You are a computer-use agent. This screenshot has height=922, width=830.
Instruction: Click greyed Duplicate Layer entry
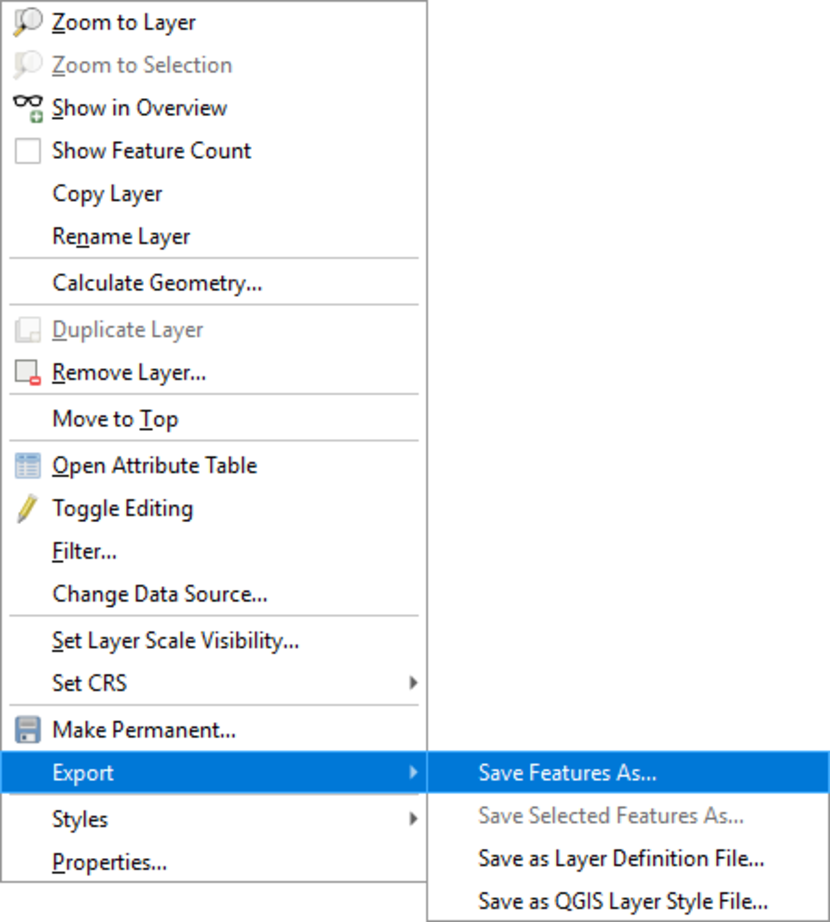coord(214,330)
